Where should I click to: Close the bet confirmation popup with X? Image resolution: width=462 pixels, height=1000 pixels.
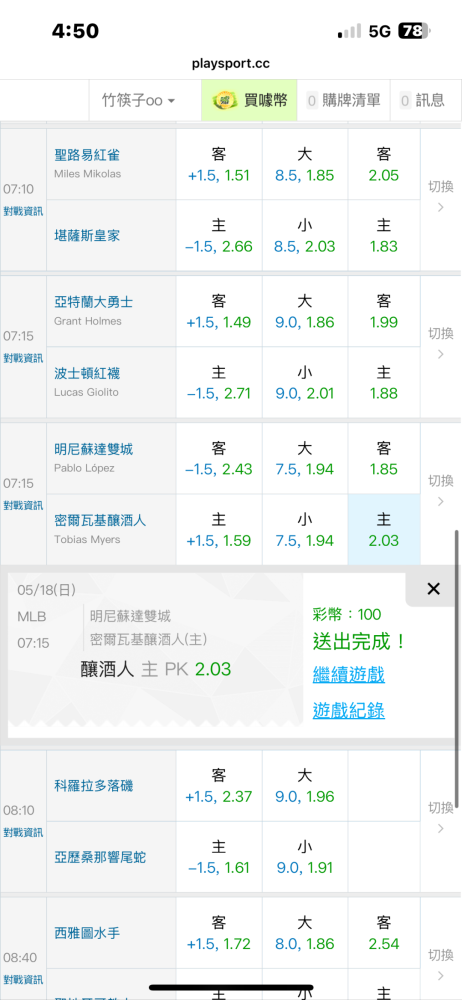coord(433,589)
